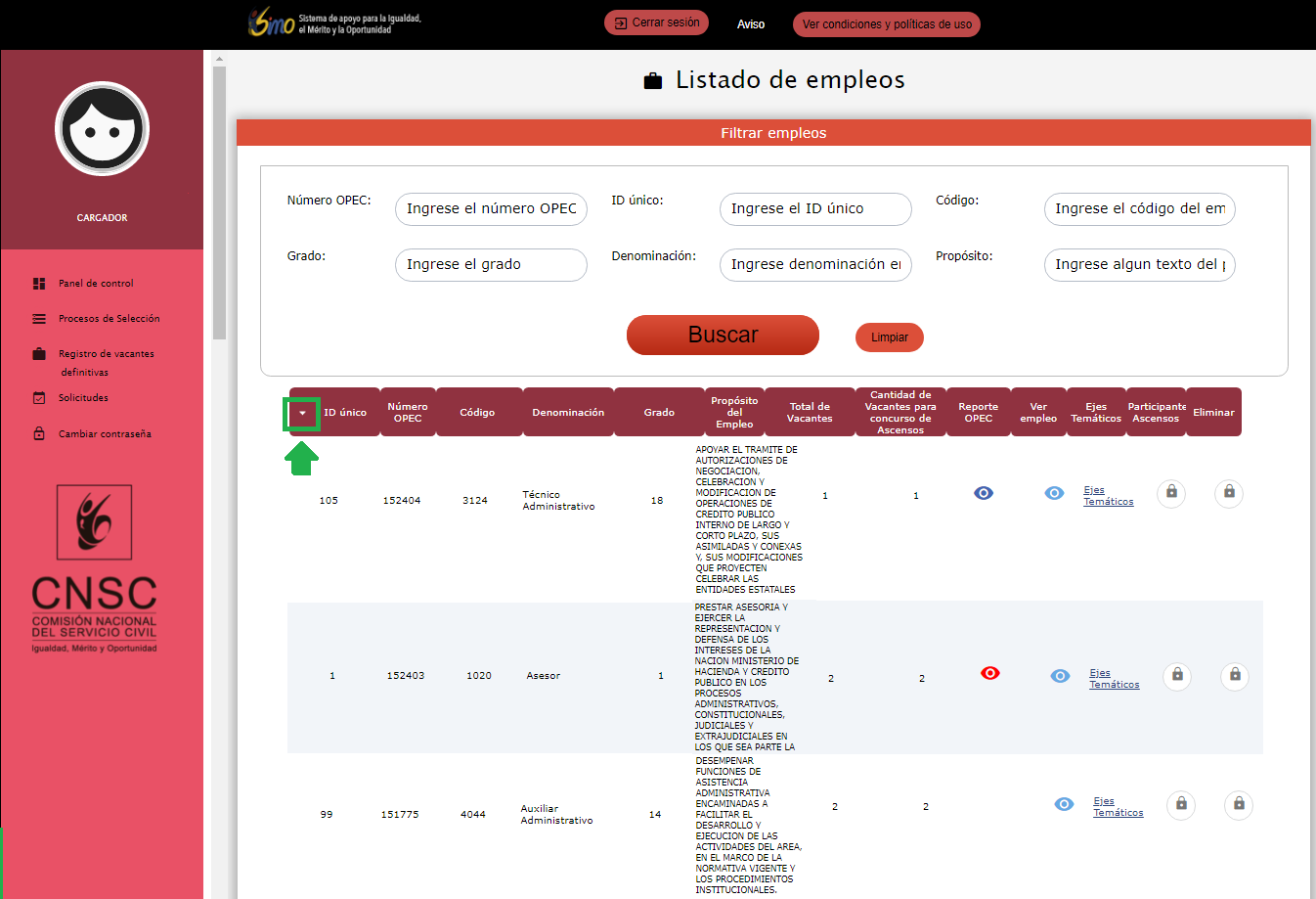Click the CNSC logo in sidebar
The width and height of the screenshot is (1316, 899).
coord(95,569)
